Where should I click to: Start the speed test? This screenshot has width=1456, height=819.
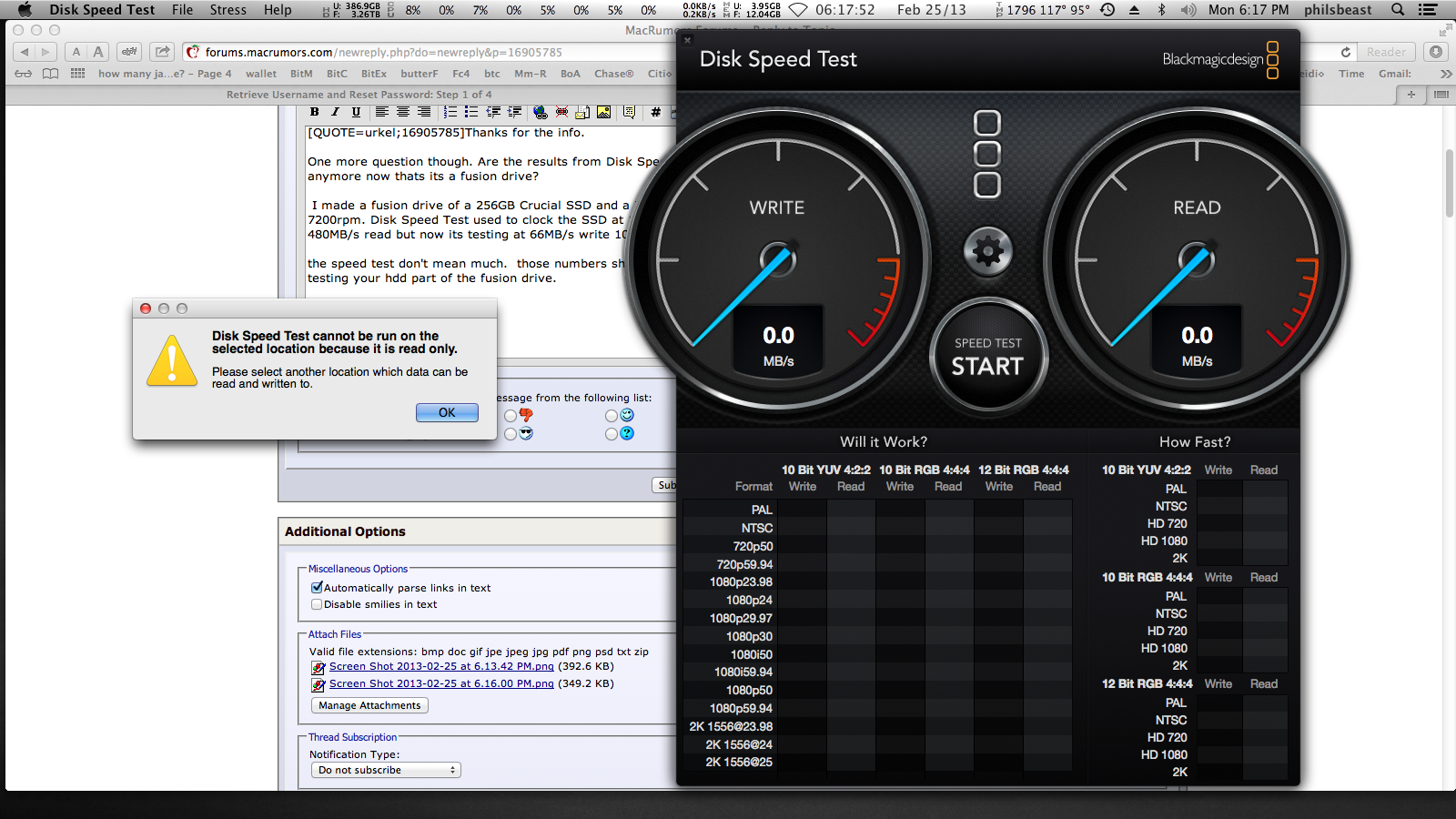(x=987, y=357)
